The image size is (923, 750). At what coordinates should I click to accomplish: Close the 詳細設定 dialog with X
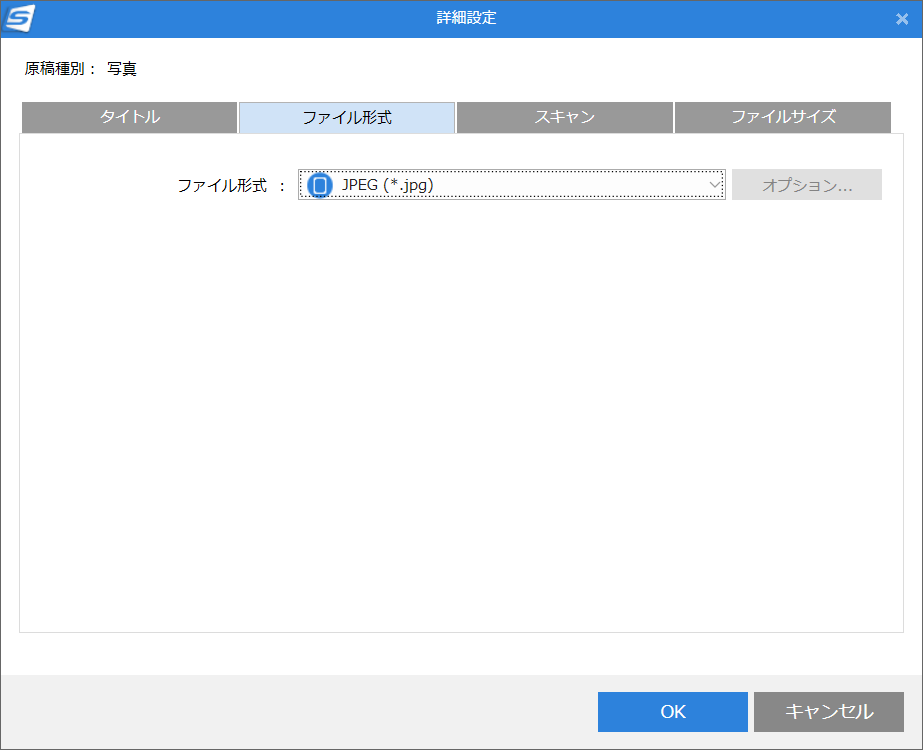(x=902, y=19)
